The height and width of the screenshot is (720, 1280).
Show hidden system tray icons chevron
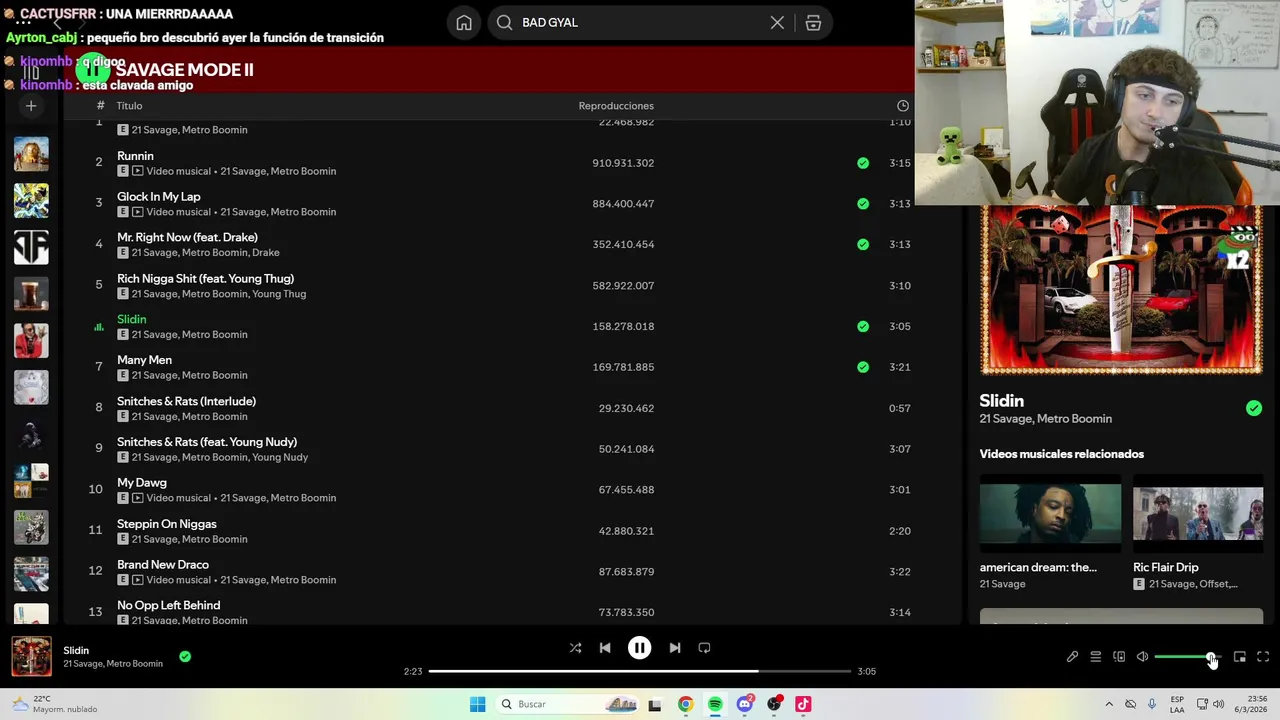1108,704
